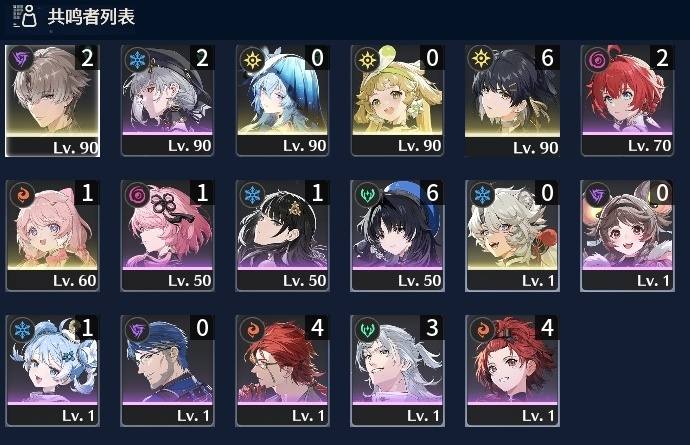Screen dimensions: 690x445
Task: Click the ice element icon on the silver-haired hat character
Action: click(x=137, y=59)
